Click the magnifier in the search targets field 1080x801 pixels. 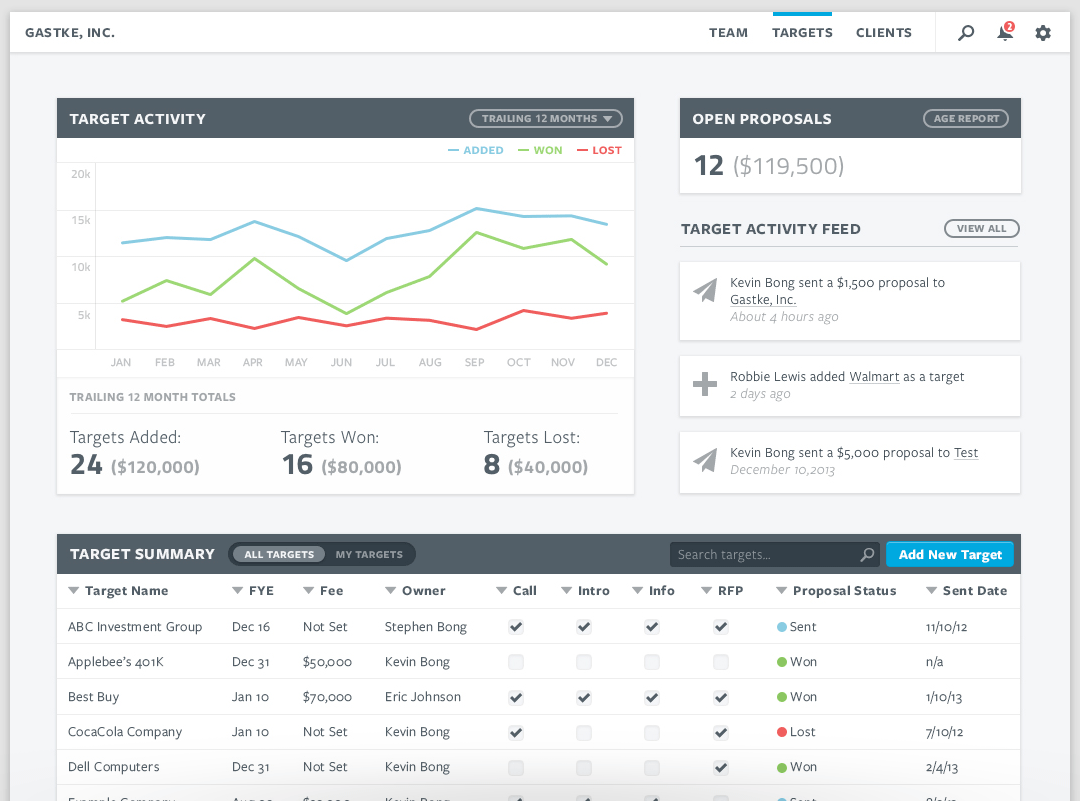click(866, 554)
